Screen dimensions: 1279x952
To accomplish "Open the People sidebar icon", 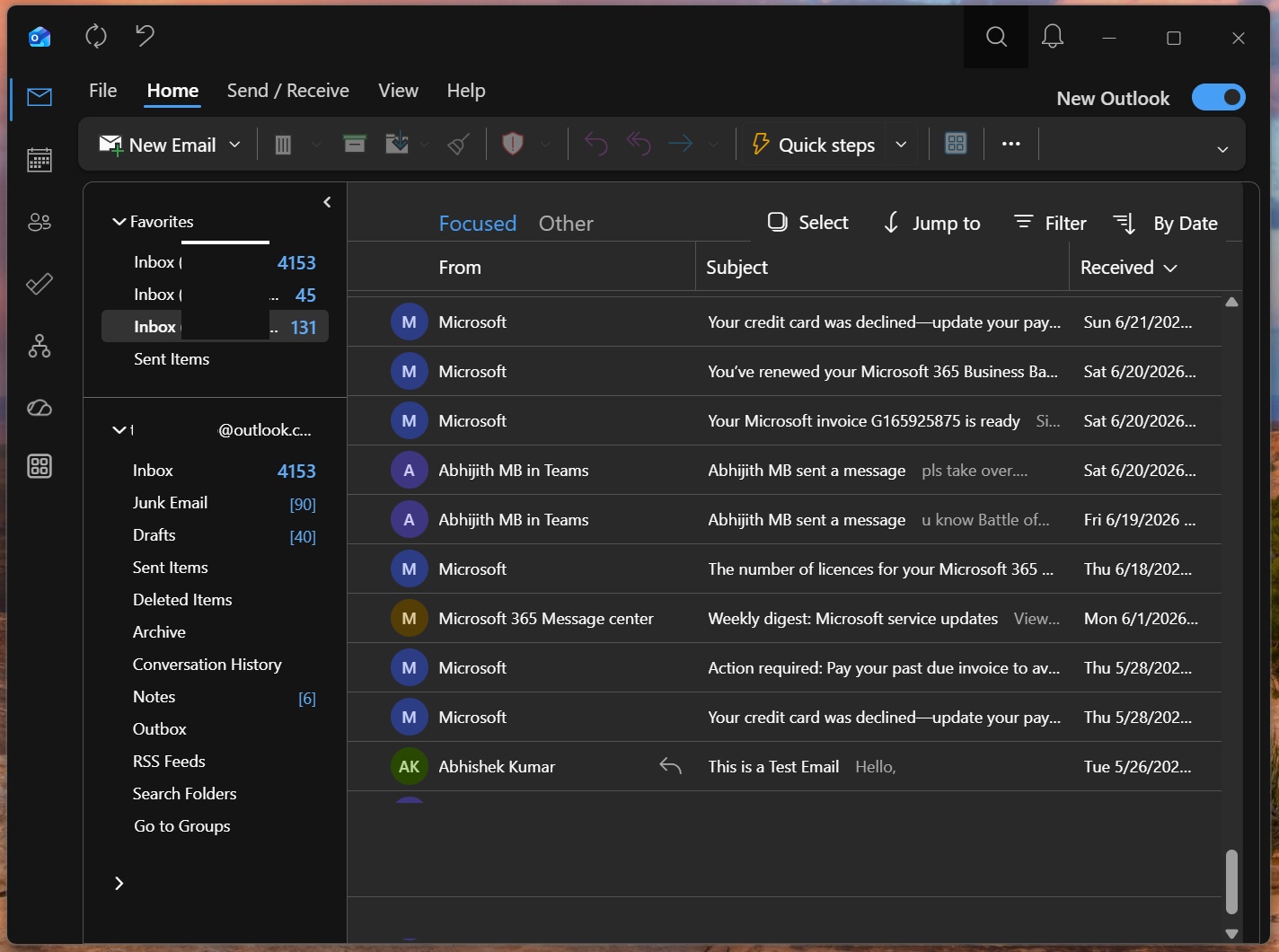I will 40,222.
